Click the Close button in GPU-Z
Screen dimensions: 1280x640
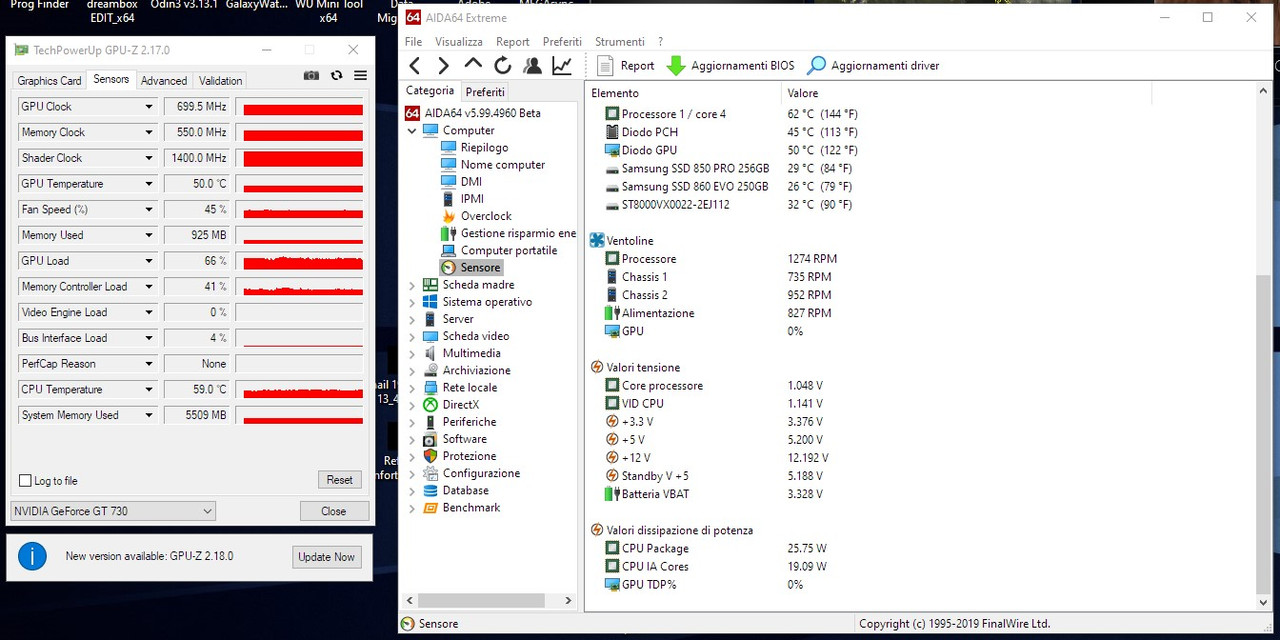pyautogui.click(x=333, y=511)
